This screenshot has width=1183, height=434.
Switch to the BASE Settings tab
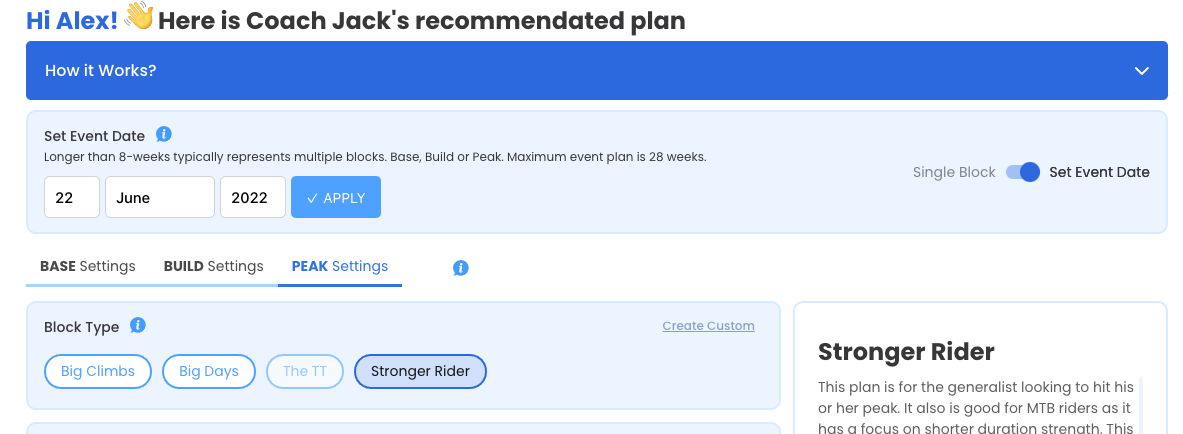[x=88, y=266]
